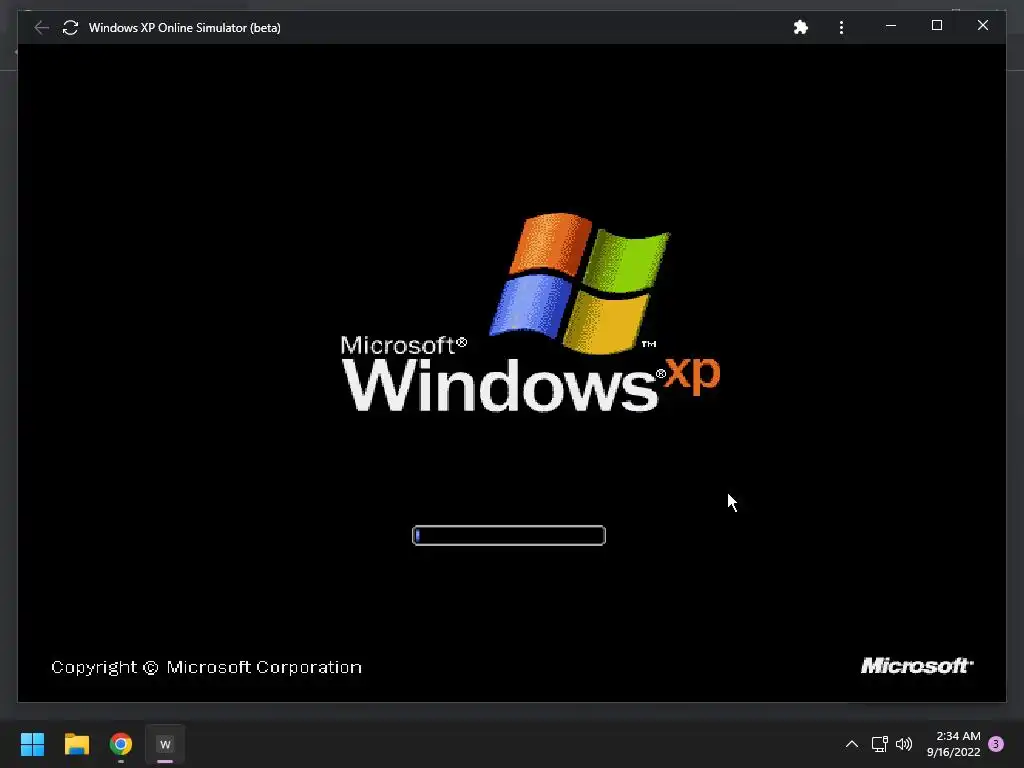Open File Explorer from the taskbar
Screen dimensions: 1024x768
tap(76, 744)
